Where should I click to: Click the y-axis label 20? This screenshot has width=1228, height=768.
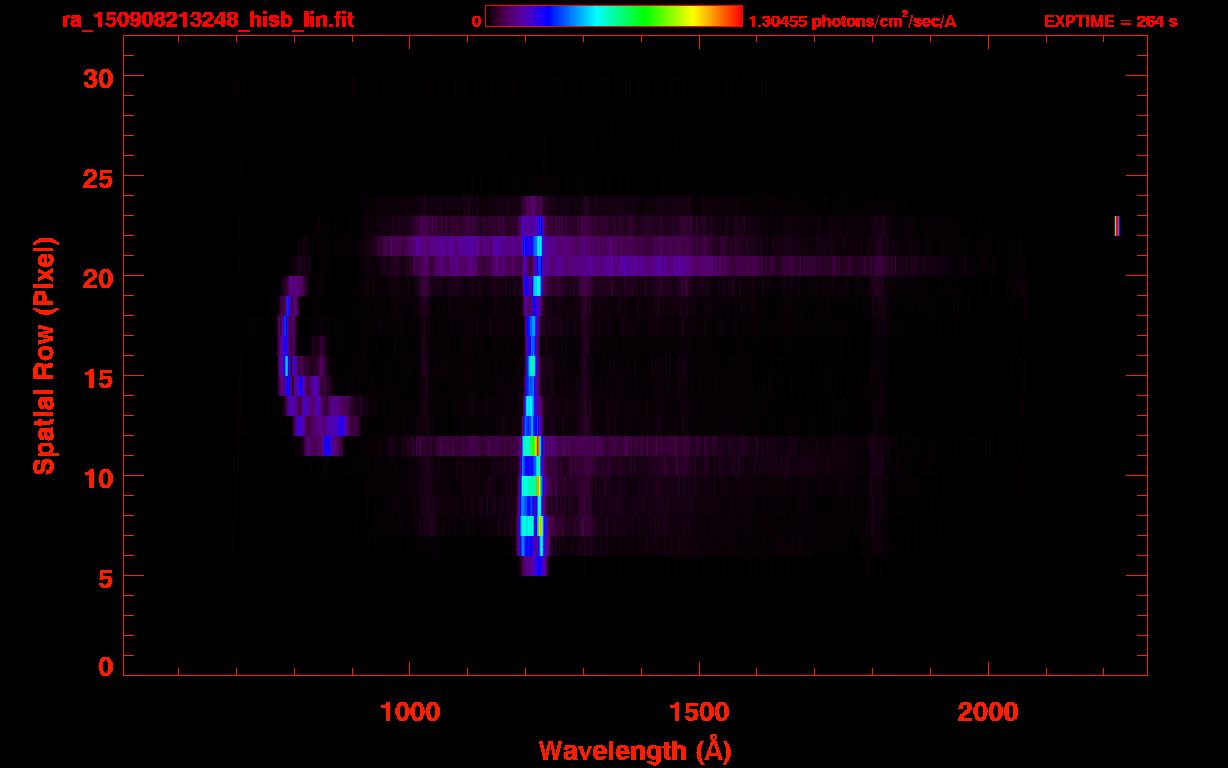(x=98, y=277)
